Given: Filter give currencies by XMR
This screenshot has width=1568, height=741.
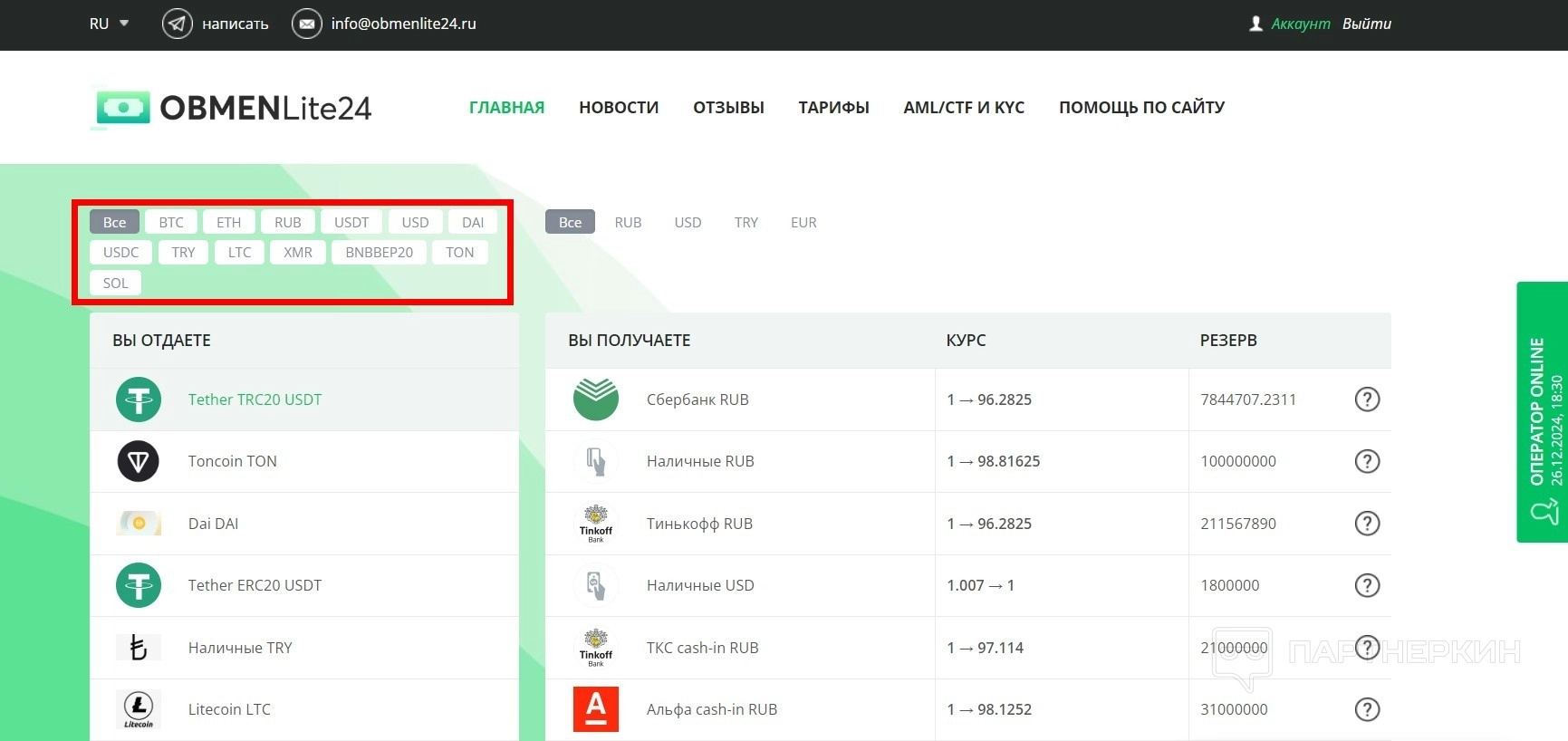Looking at the screenshot, I should [x=298, y=252].
